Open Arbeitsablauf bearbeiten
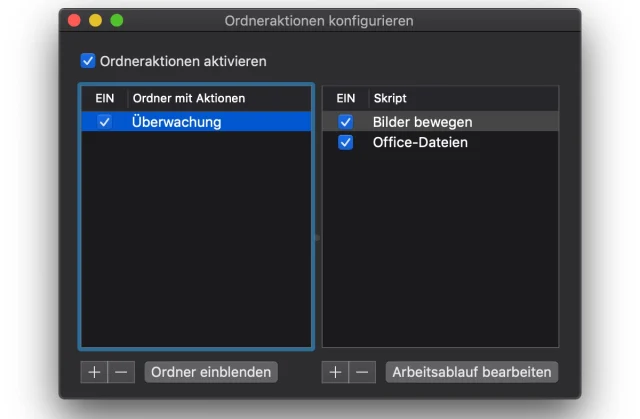The width and height of the screenshot is (640, 419). click(471, 372)
